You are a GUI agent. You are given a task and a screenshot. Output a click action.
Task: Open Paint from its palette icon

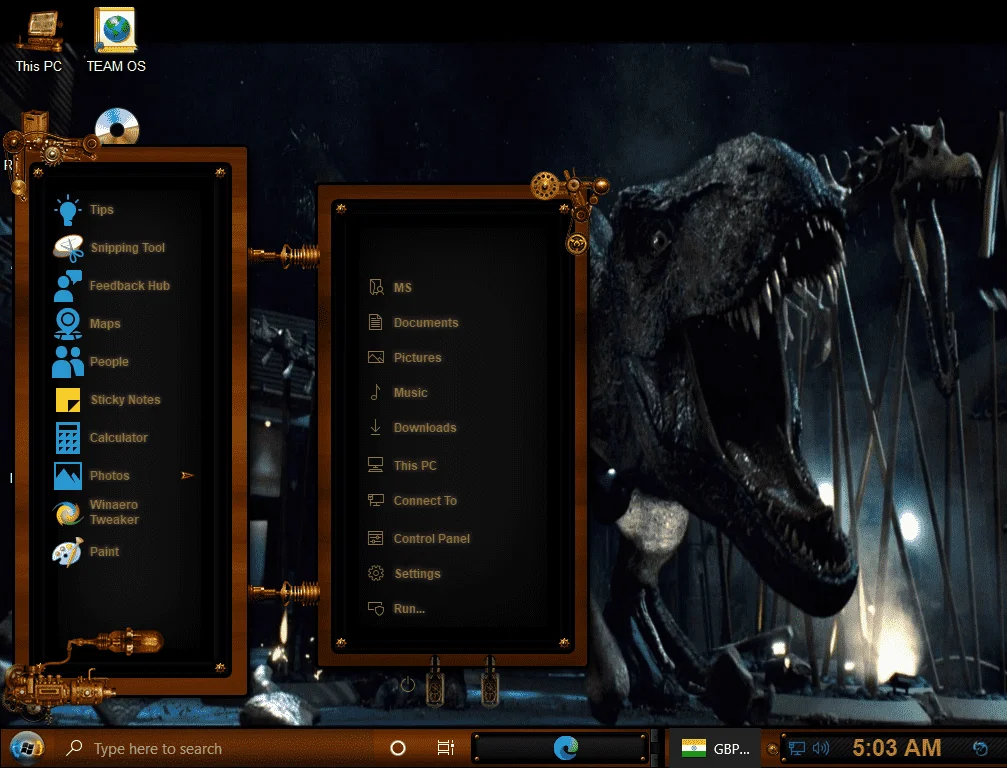coord(67,552)
